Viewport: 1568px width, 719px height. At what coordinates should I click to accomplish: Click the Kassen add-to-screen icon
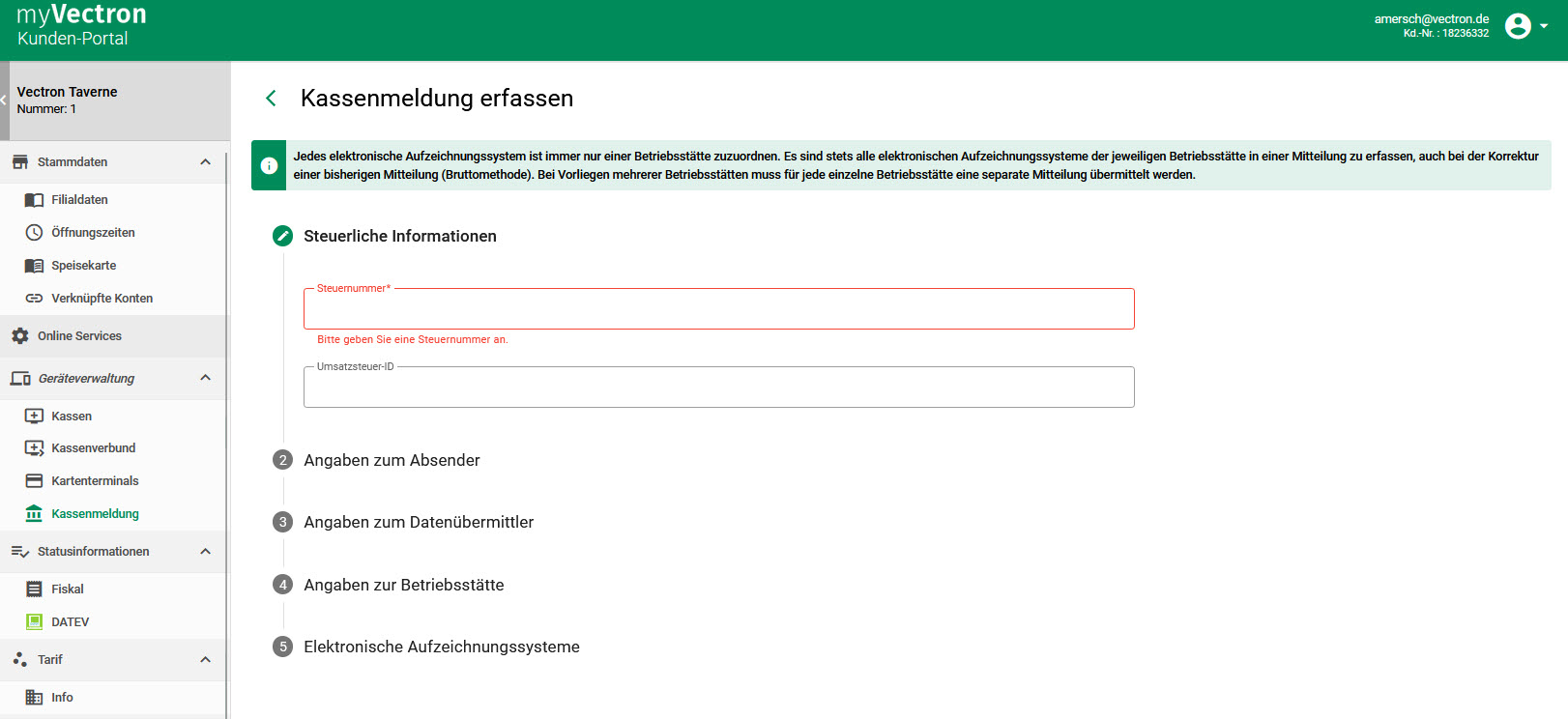[34, 417]
